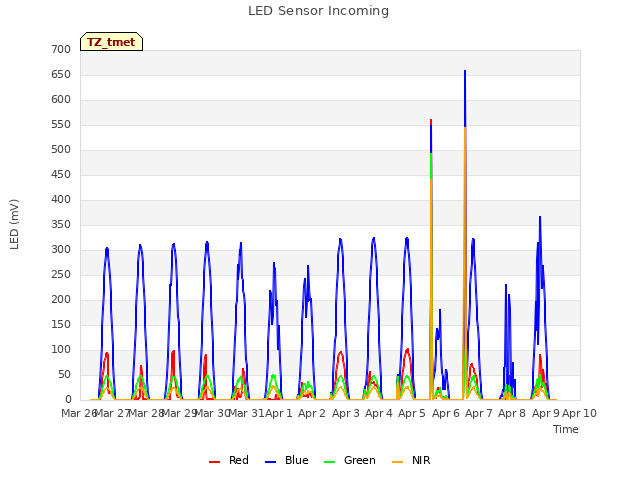Click the 200 y-axis tick label

(61, 300)
